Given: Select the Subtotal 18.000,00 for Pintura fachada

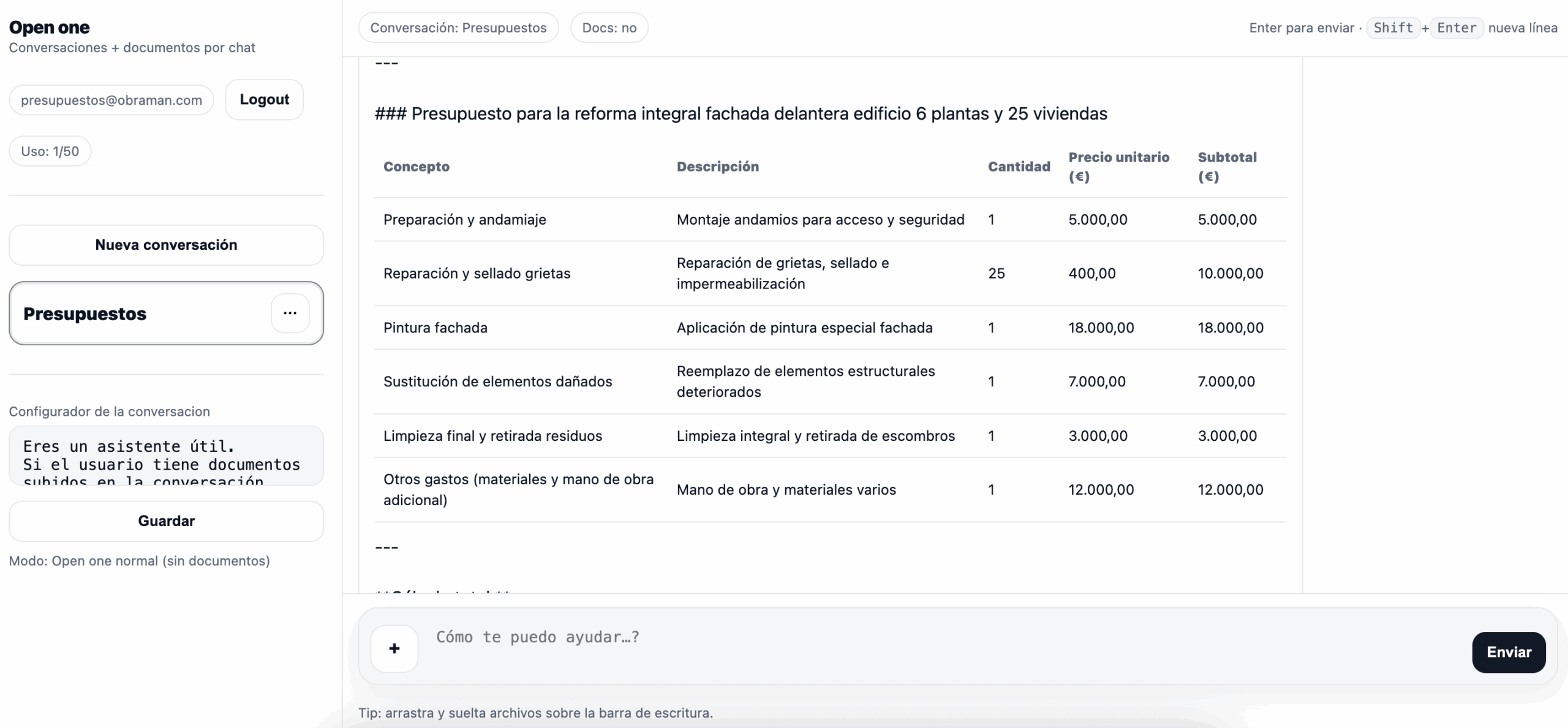Looking at the screenshot, I should click(x=1231, y=328).
